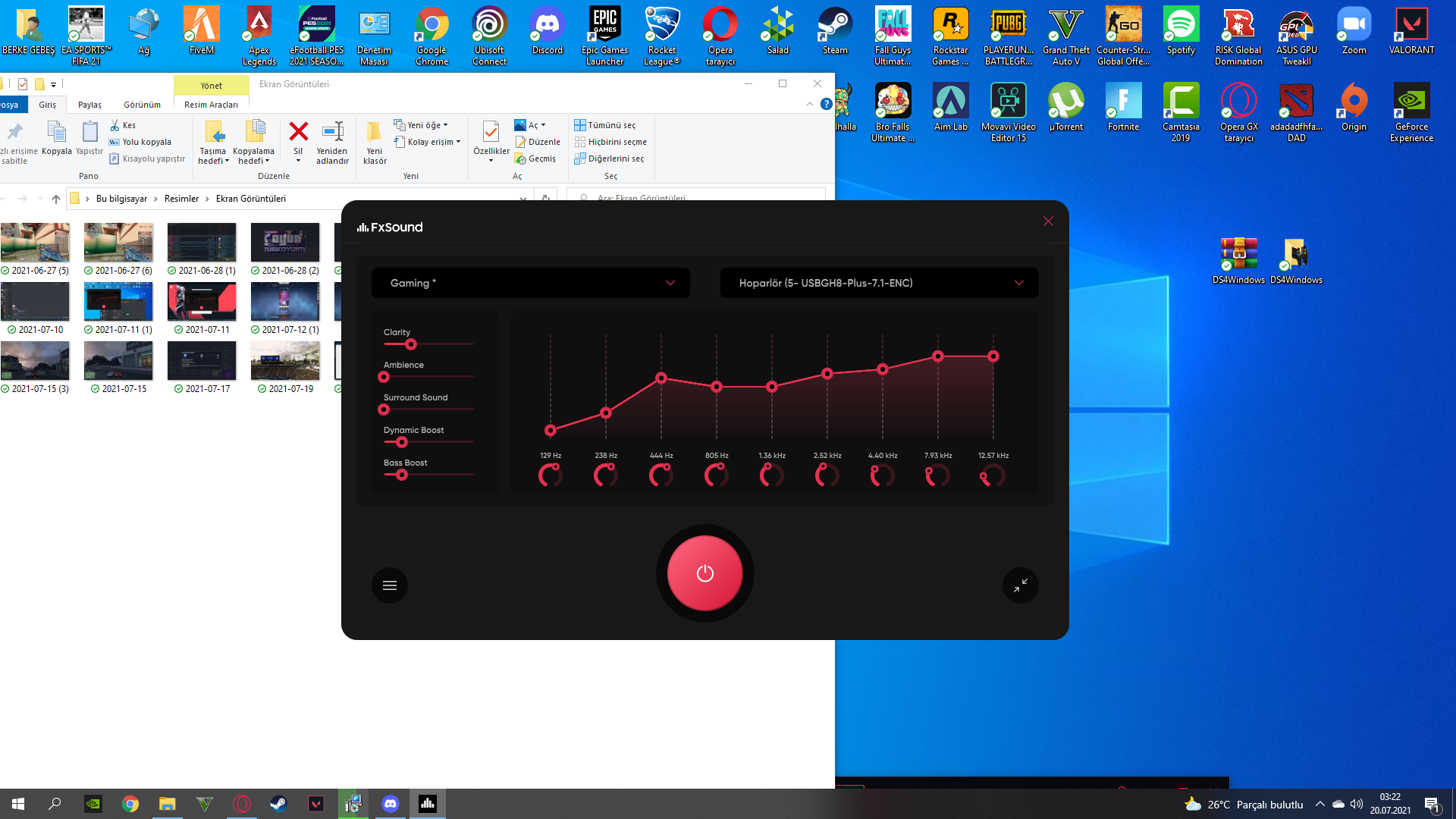Open the FxSound hamburger menu

coord(390,585)
